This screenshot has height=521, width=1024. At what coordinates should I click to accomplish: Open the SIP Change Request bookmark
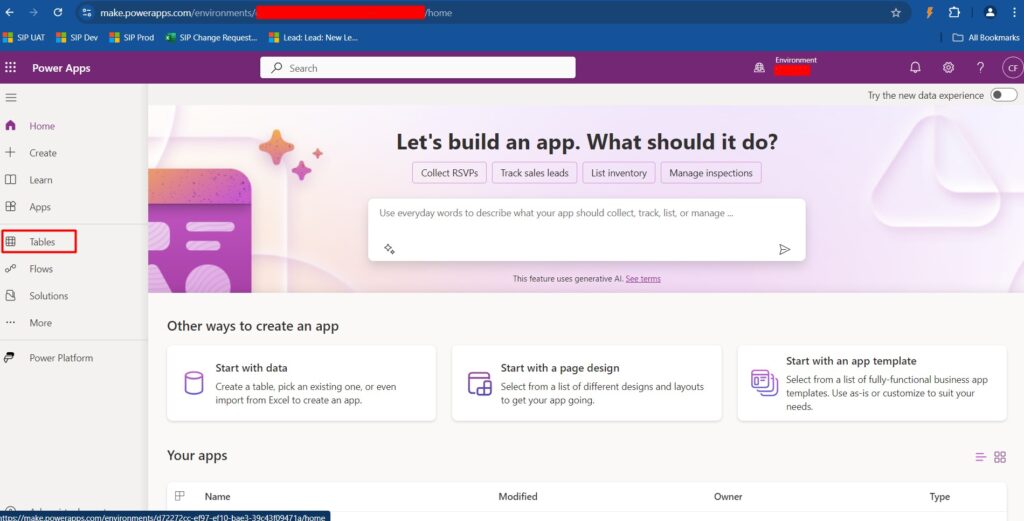coord(212,37)
